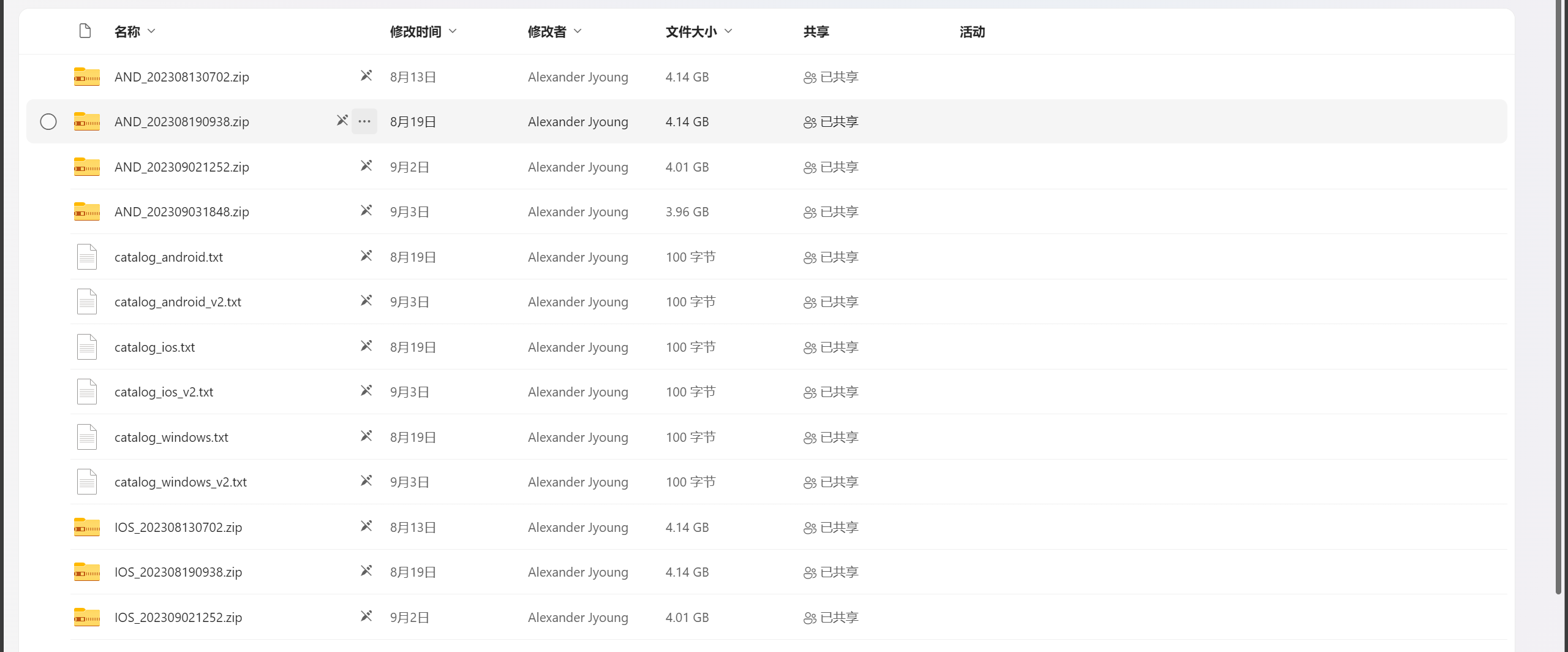This screenshot has height=652, width=1568.
Task: Click text file icon of catalog_windows_v2.txt
Action: pyautogui.click(x=87, y=482)
